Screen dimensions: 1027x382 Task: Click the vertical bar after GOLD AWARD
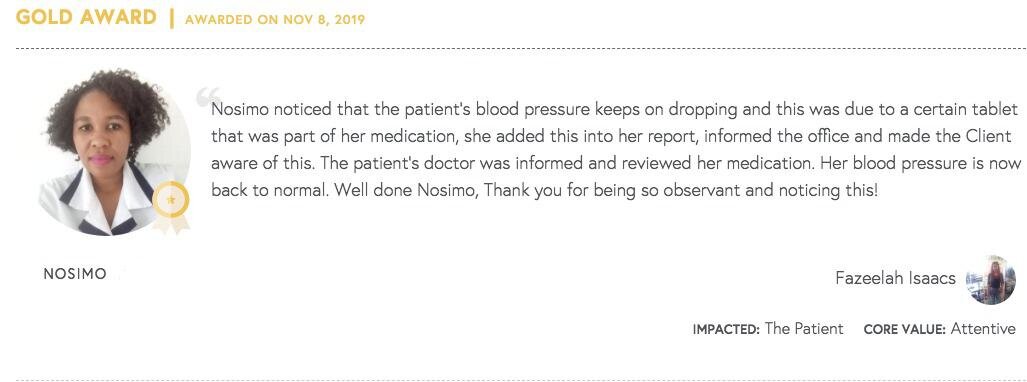[172, 18]
